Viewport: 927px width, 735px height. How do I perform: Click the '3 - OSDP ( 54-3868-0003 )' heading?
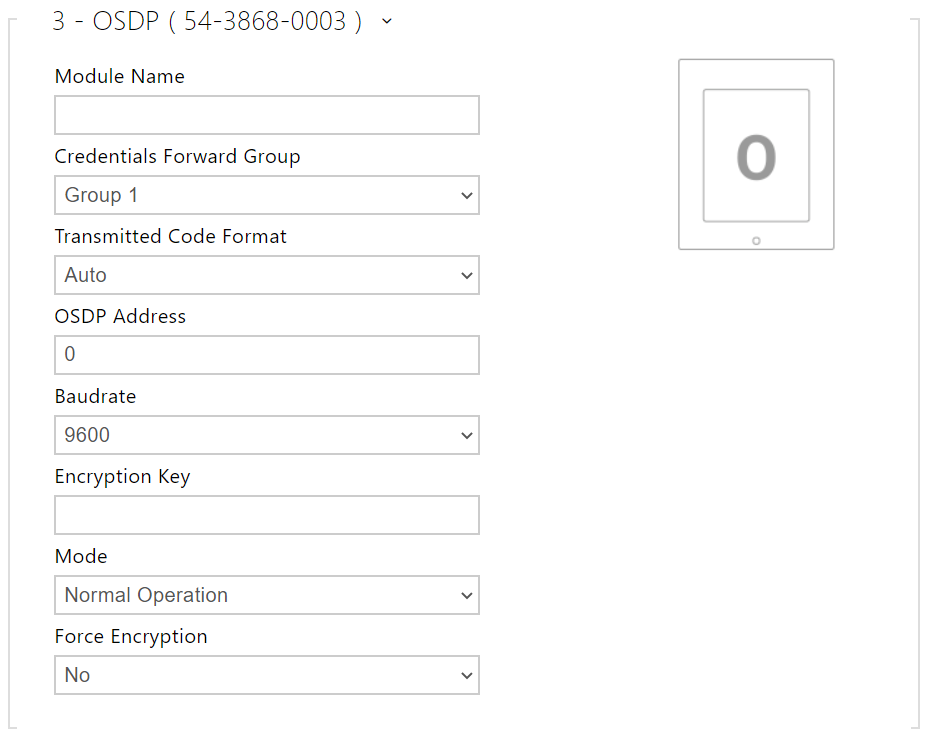pos(206,21)
